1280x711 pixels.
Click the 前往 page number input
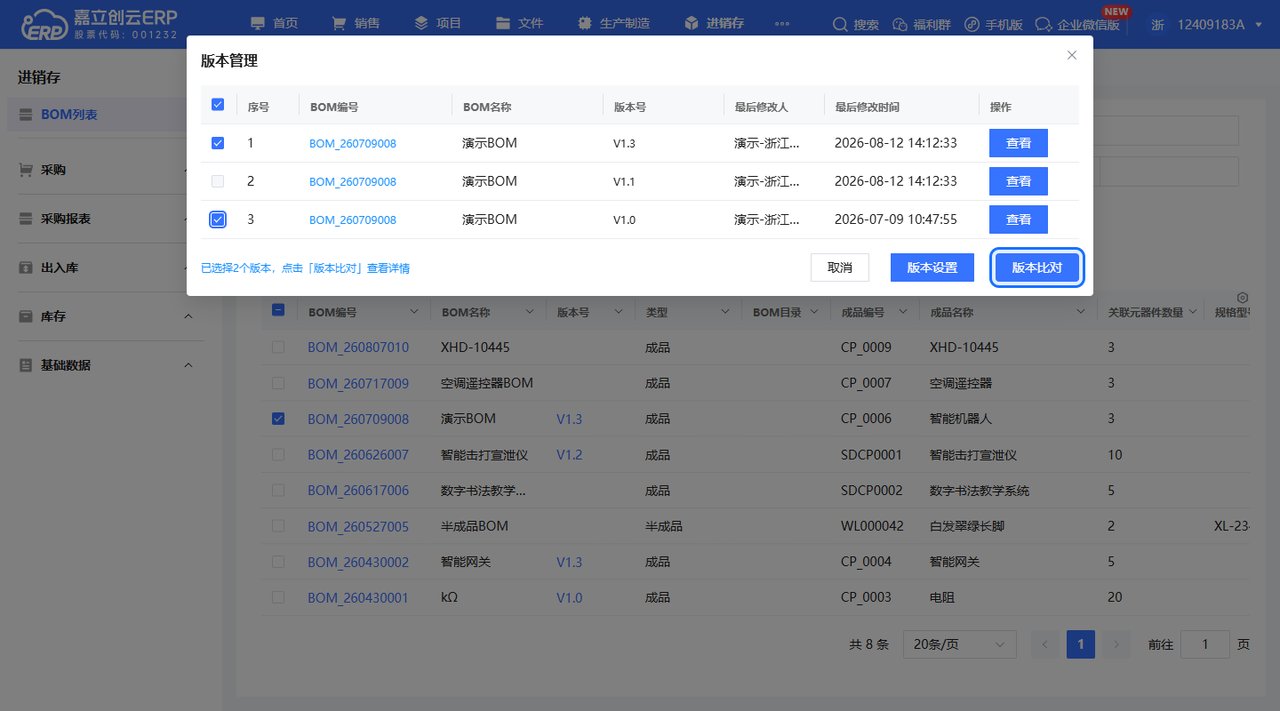pos(1205,644)
